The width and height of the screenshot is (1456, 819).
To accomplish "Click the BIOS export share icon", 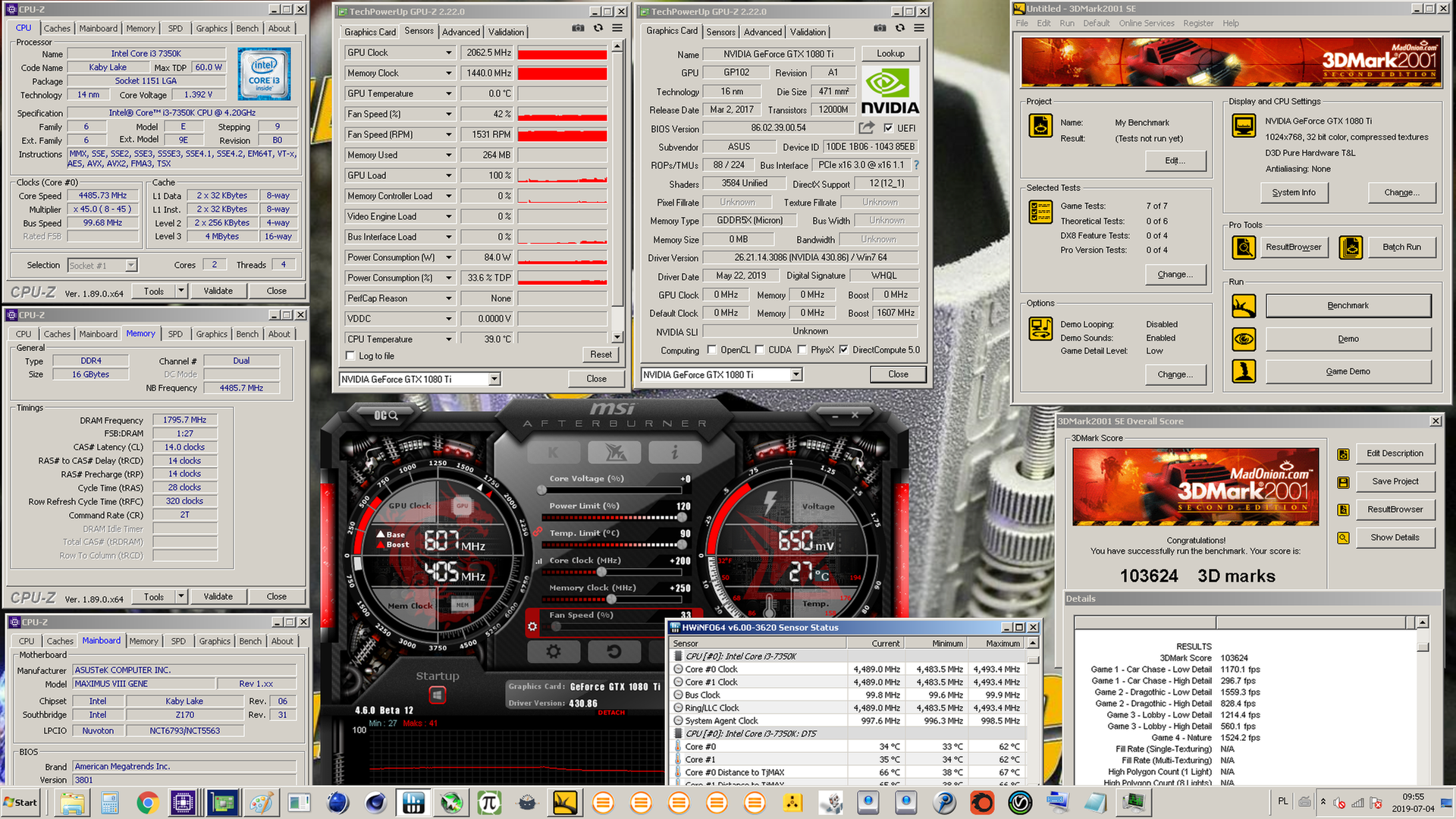I will coord(867,127).
